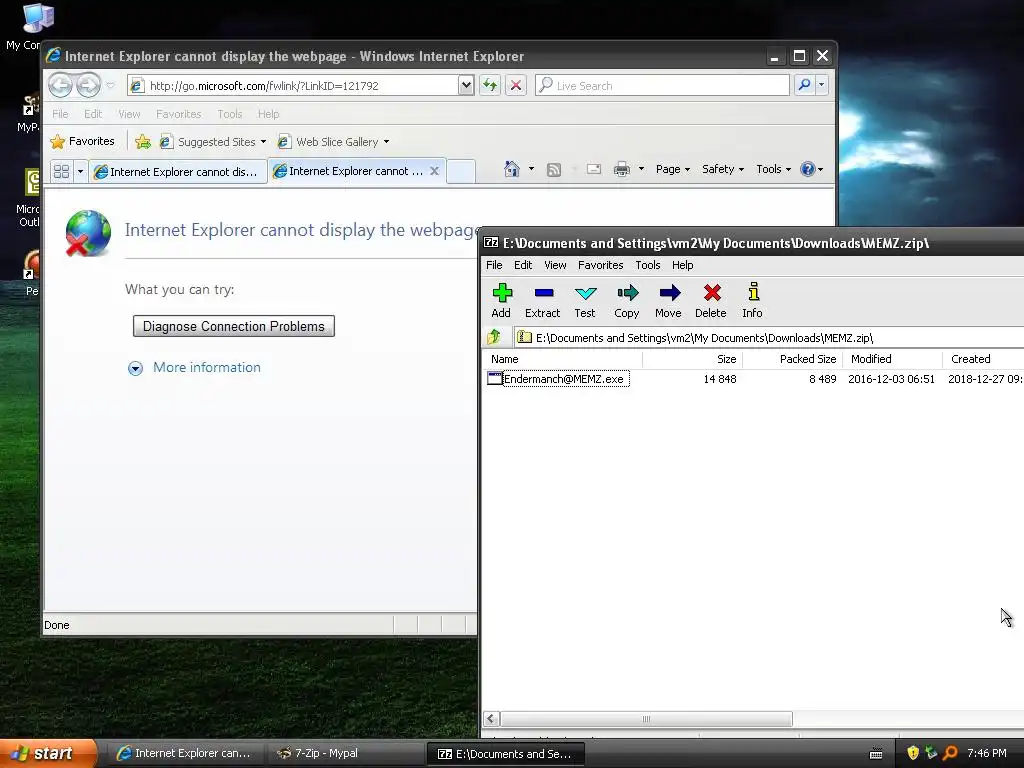The image size is (1024, 768).
Task: Click the security shield tray icon
Action: (913, 753)
